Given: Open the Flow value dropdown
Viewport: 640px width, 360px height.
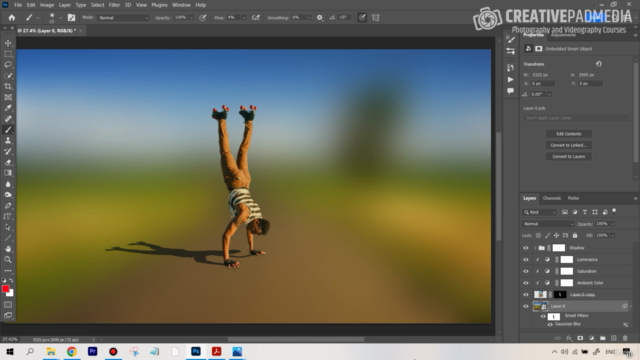Looking at the screenshot, I should click(x=244, y=18).
